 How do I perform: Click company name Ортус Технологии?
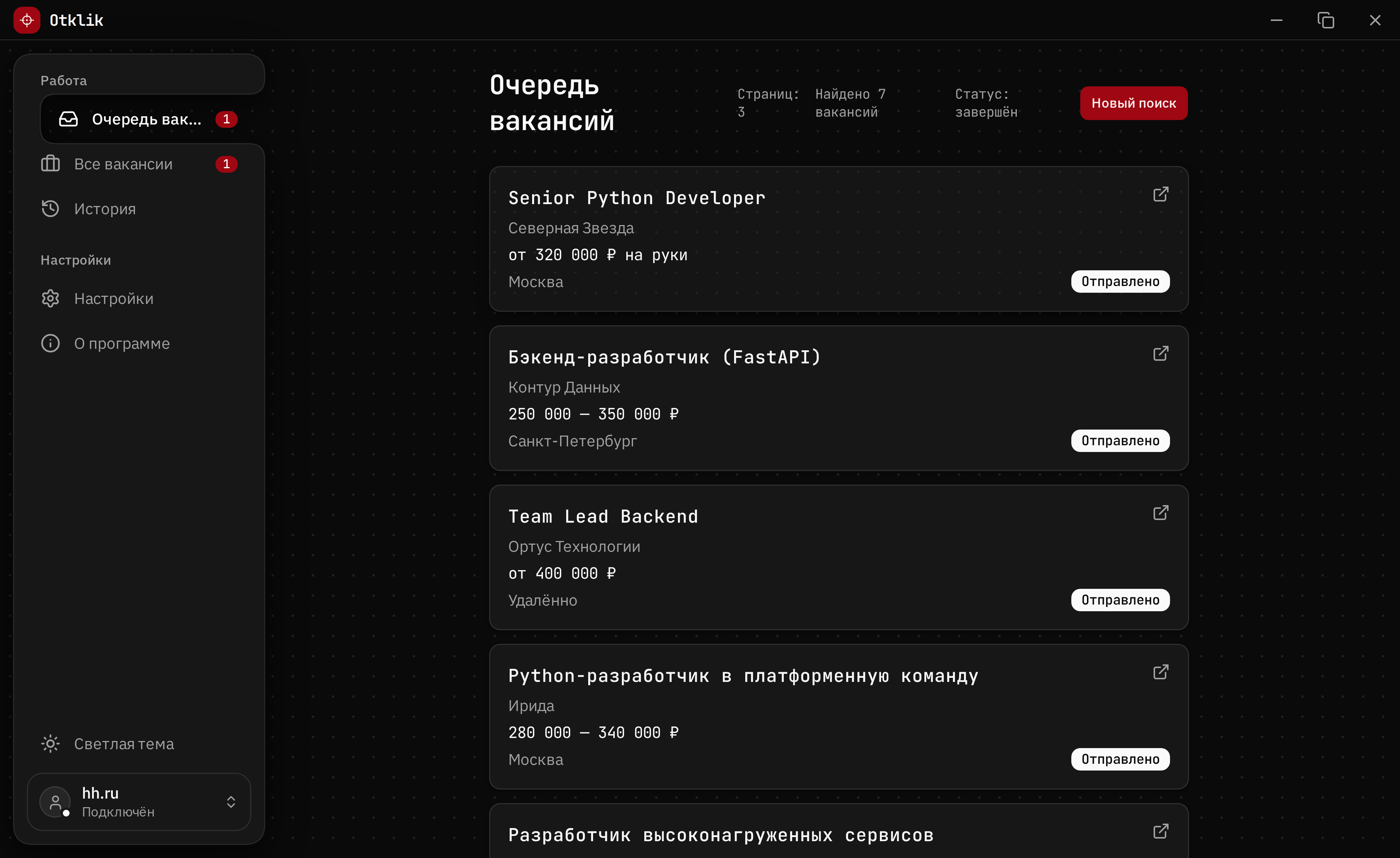pyautogui.click(x=574, y=546)
